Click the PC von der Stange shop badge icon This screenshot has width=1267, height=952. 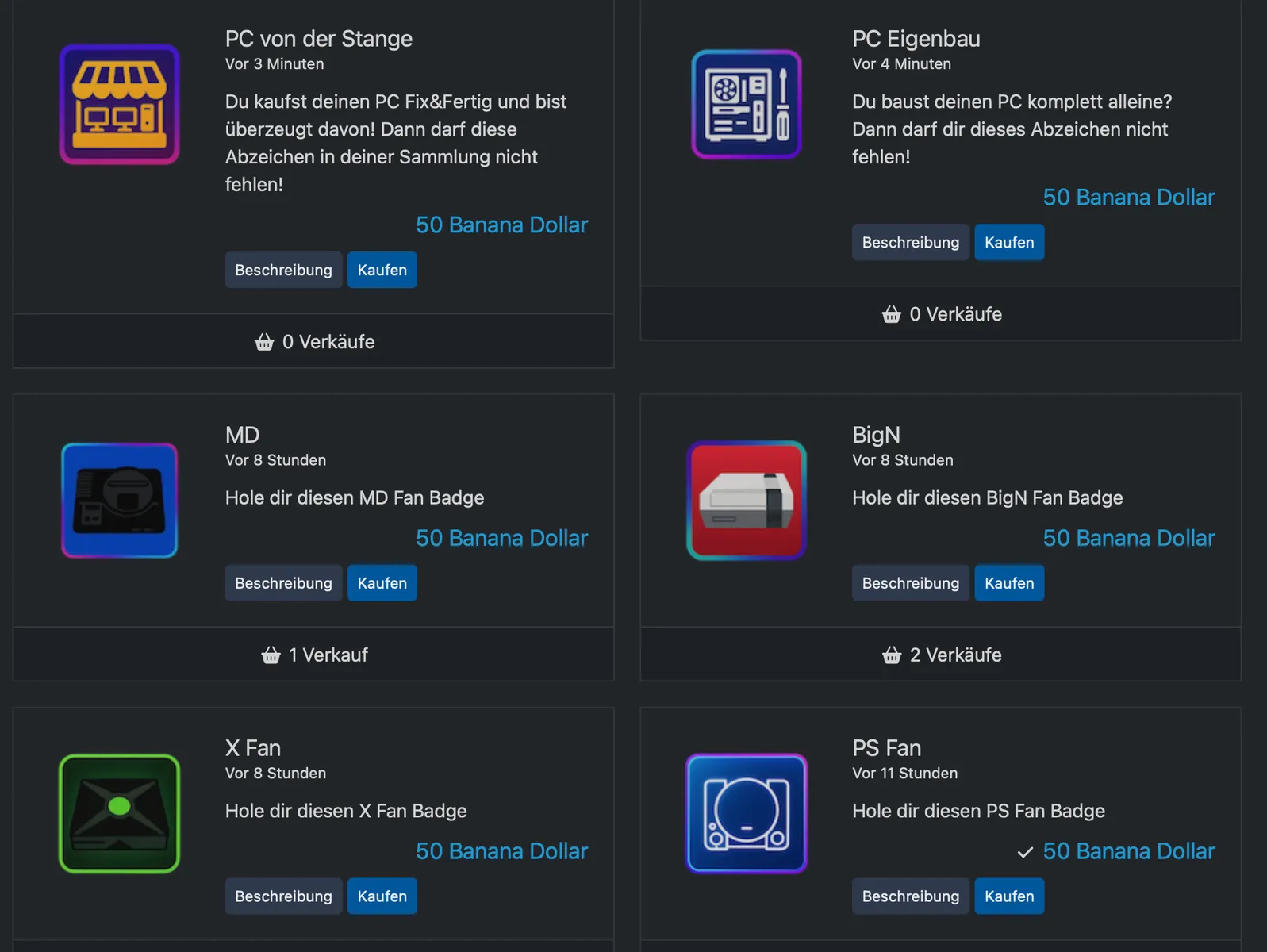tap(119, 105)
